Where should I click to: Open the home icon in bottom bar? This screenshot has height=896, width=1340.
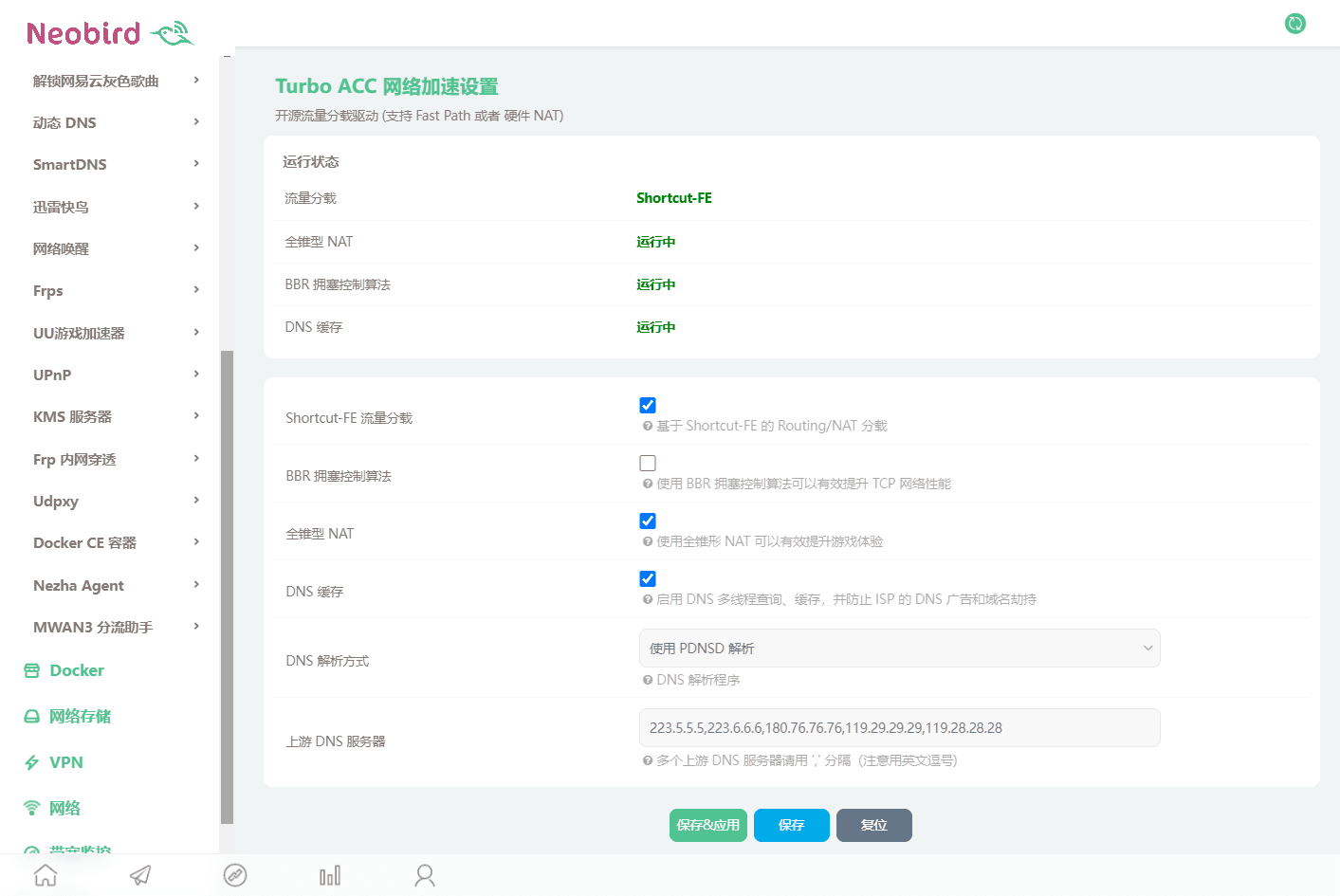pos(46,875)
